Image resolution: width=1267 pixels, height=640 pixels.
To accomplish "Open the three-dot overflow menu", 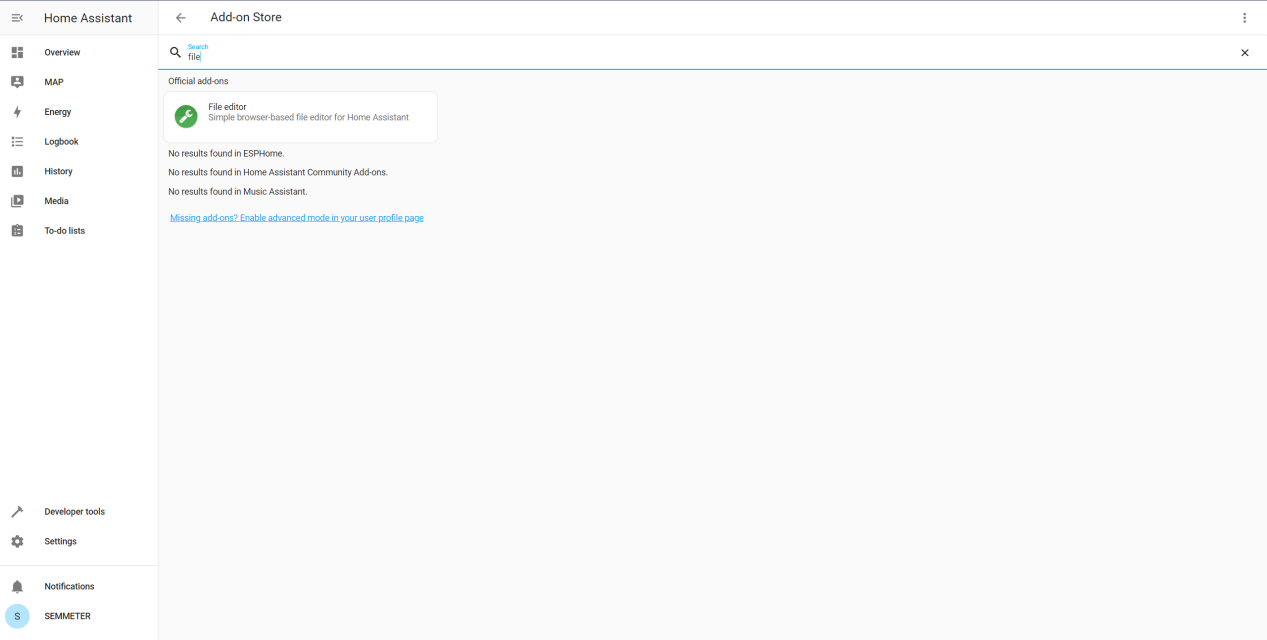I will 1245,18.
